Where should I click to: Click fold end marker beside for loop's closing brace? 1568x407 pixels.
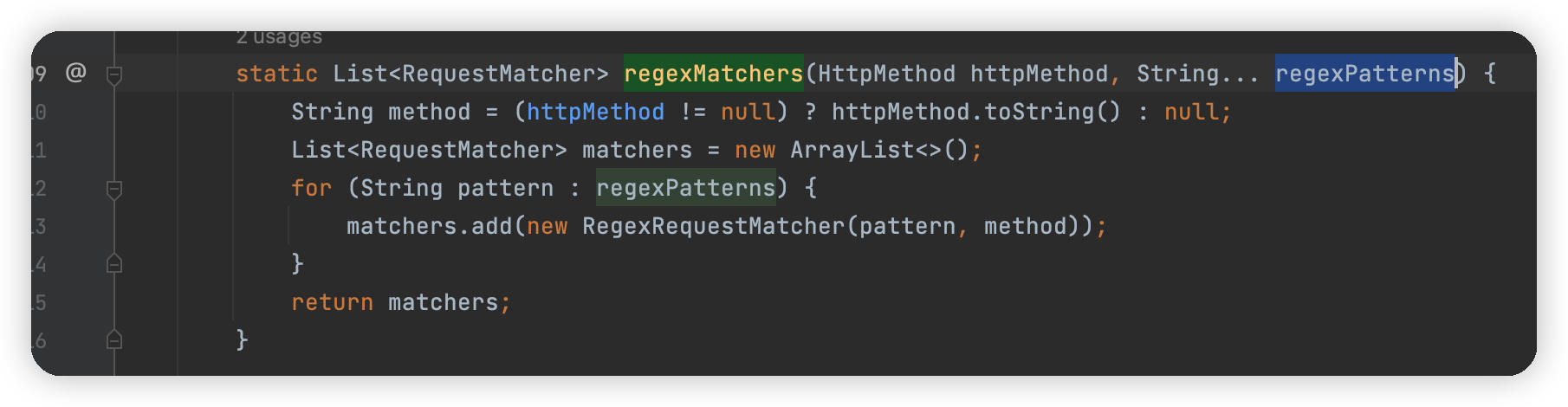pyautogui.click(x=113, y=263)
